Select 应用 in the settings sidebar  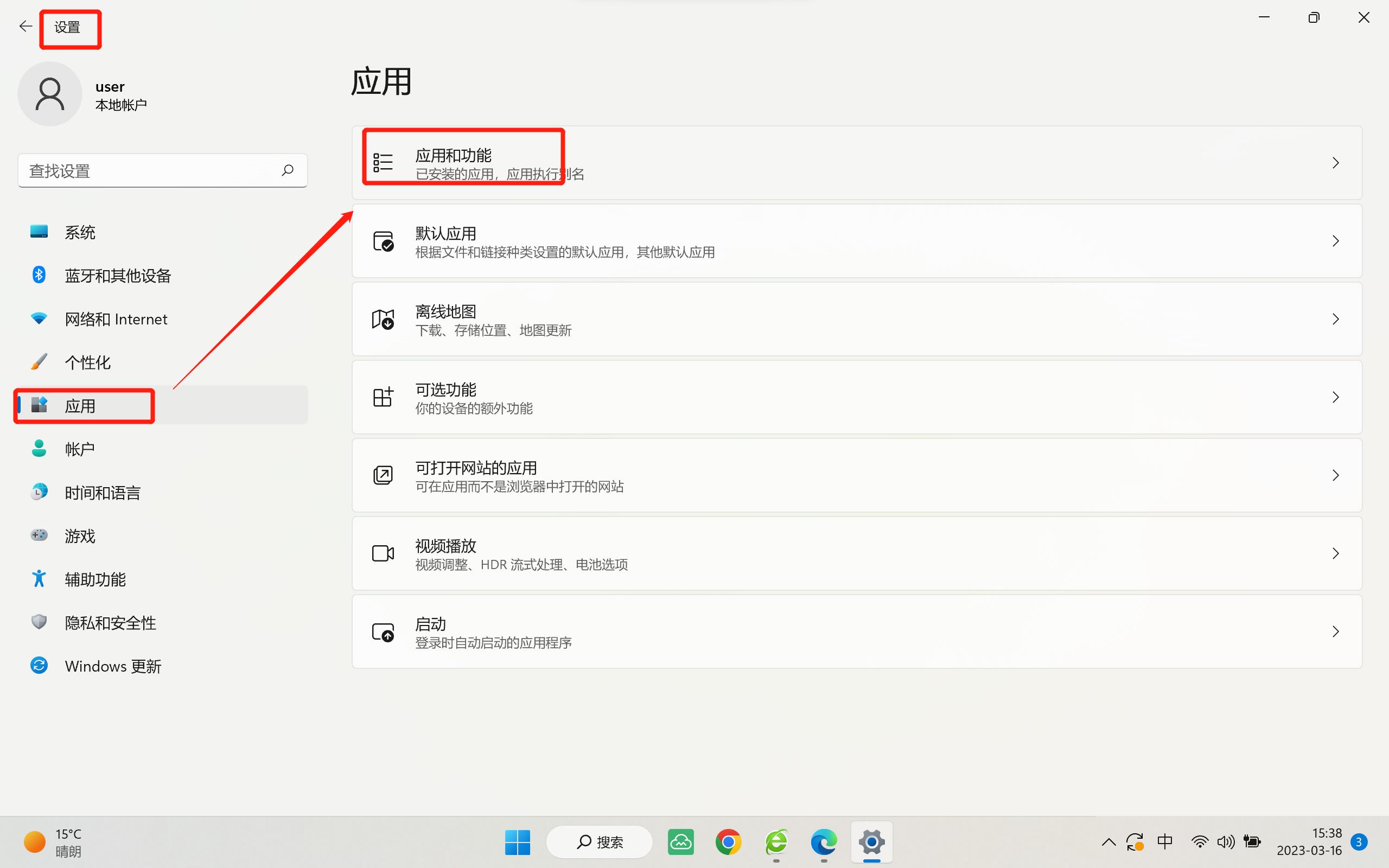tap(81, 405)
